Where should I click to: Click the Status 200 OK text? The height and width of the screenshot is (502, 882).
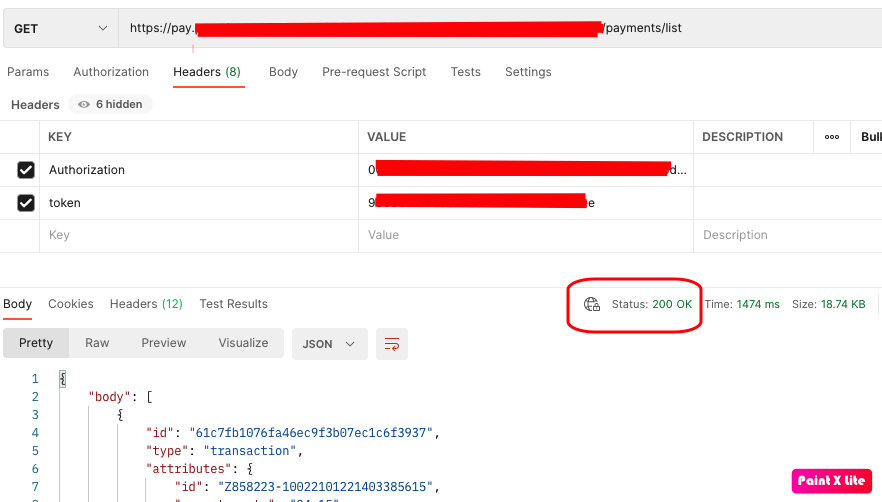[652, 304]
